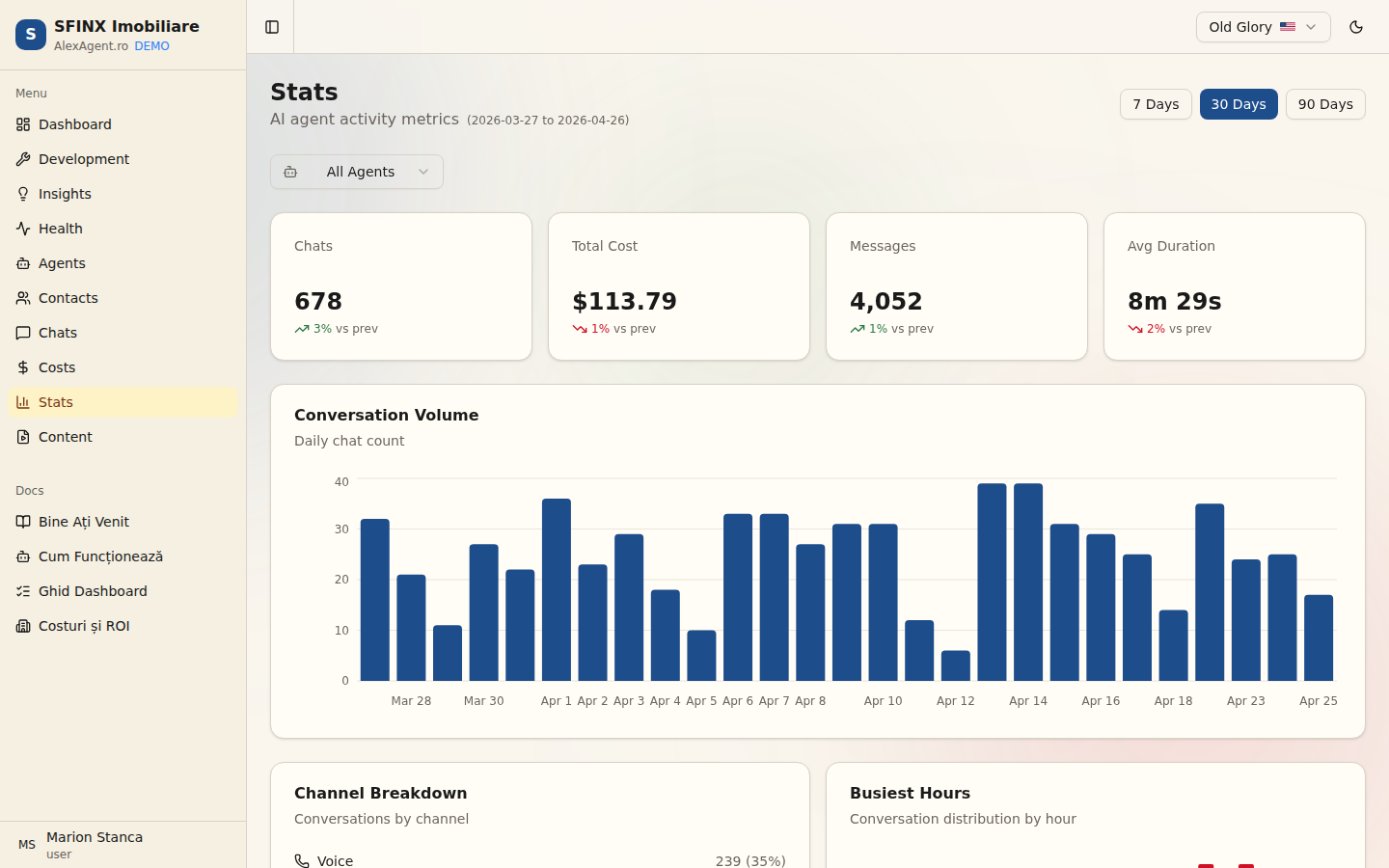The height and width of the screenshot is (868, 1389).
Task: Click the Voice phone icon in Channel Breakdown
Action: point(302,861)
